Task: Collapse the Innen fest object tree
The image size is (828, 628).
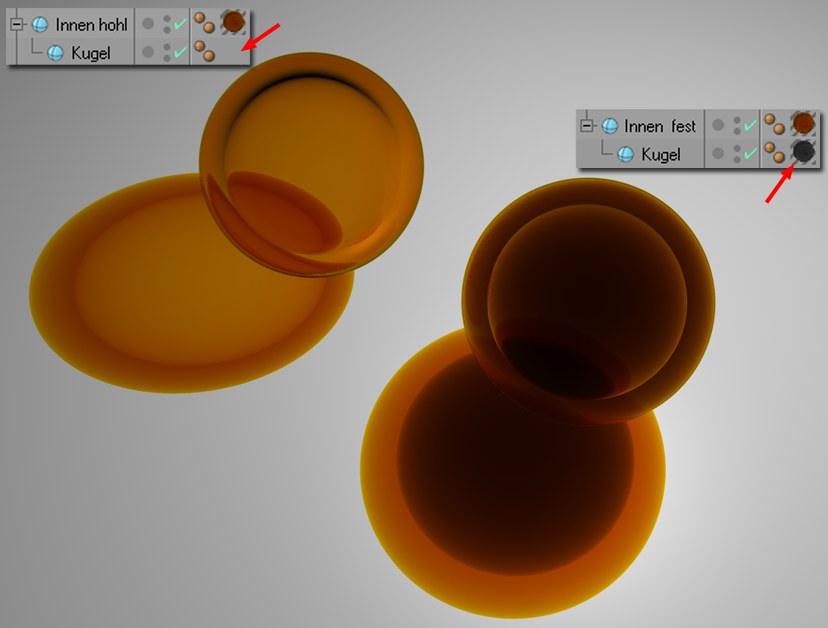Action: [x=586, y=126]
